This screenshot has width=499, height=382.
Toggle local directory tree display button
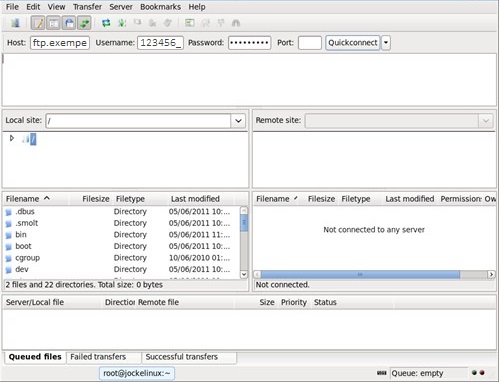[53, 23]
